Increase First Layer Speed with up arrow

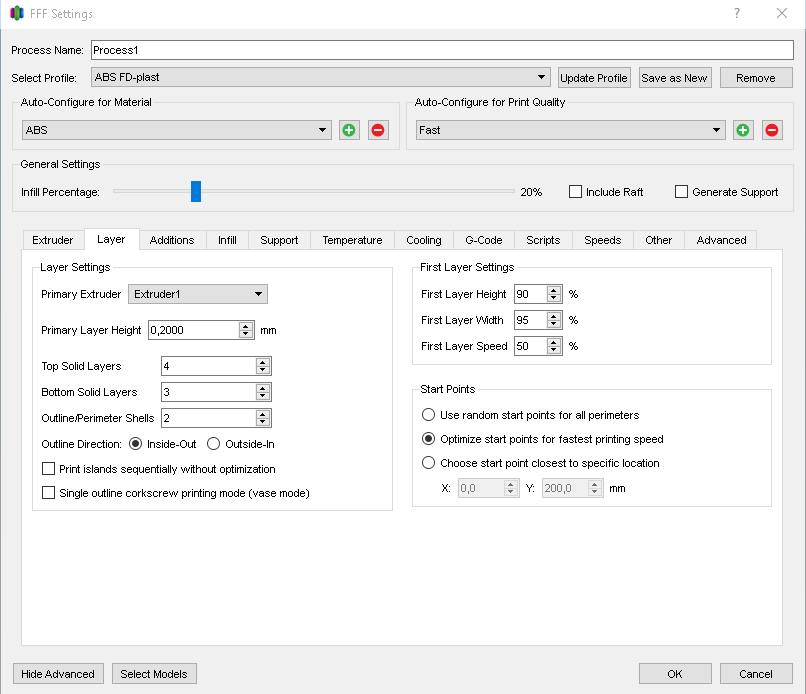coord(554,342)
